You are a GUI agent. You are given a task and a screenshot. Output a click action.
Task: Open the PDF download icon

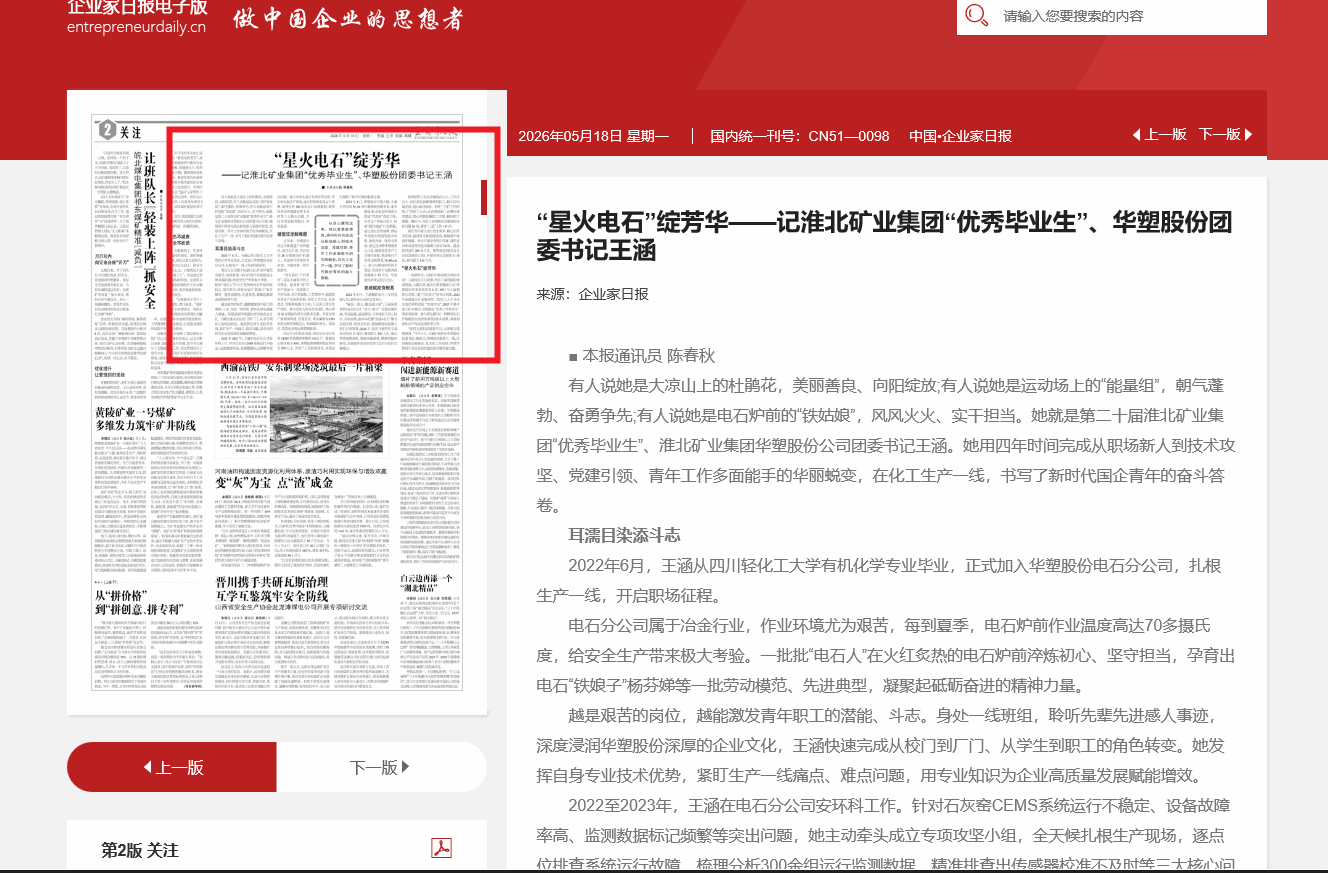441,848
